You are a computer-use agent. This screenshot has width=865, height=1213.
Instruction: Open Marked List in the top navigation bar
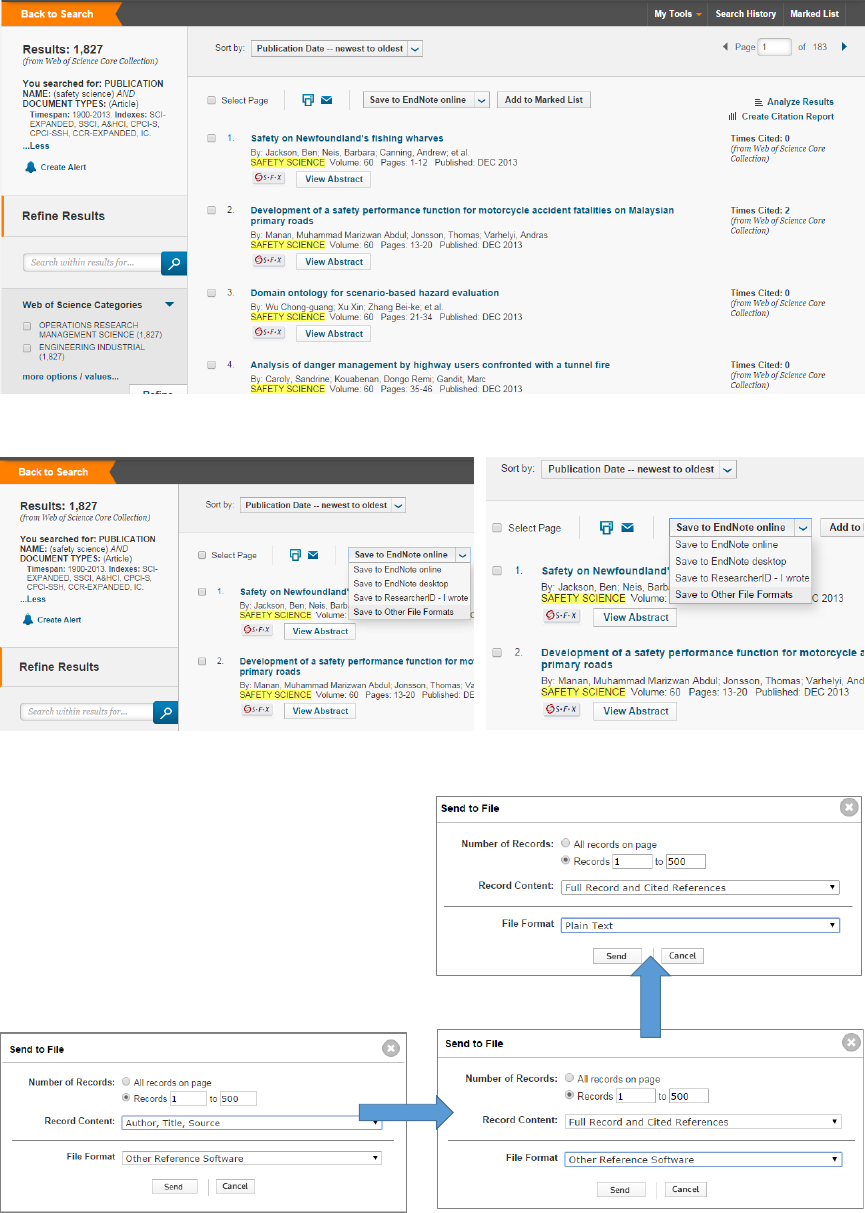[814, 14]
